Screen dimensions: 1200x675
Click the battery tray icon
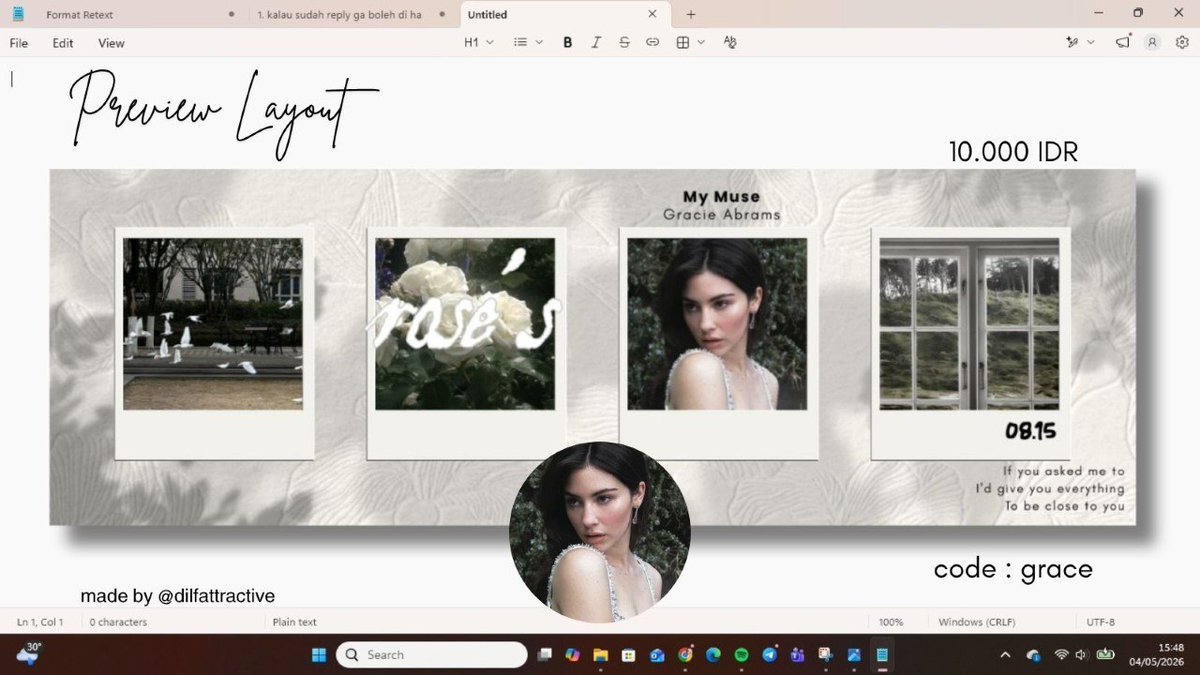pos(1106,655)
